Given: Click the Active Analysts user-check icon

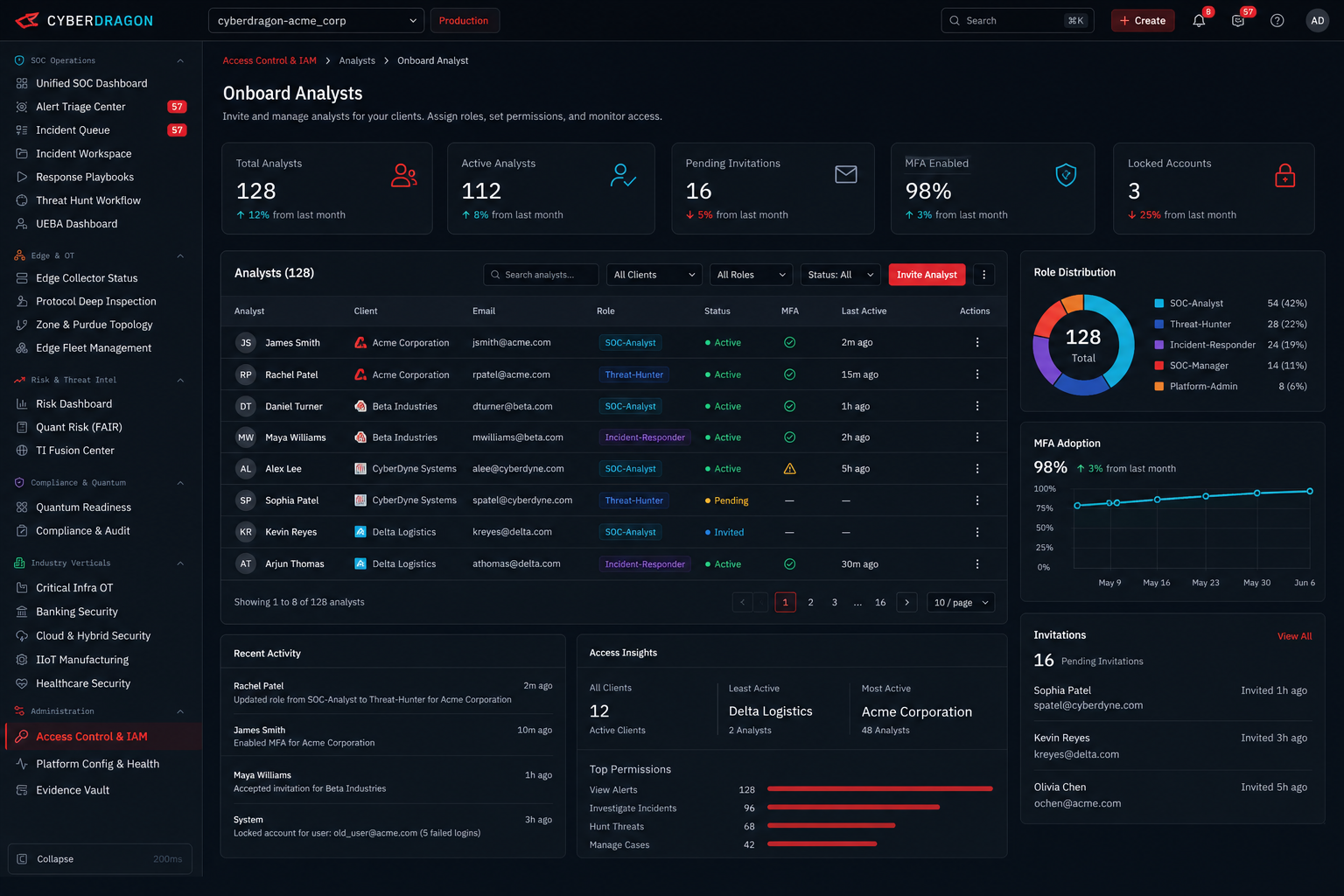Looking at the screenshot, I should click(x=623, y=176).
